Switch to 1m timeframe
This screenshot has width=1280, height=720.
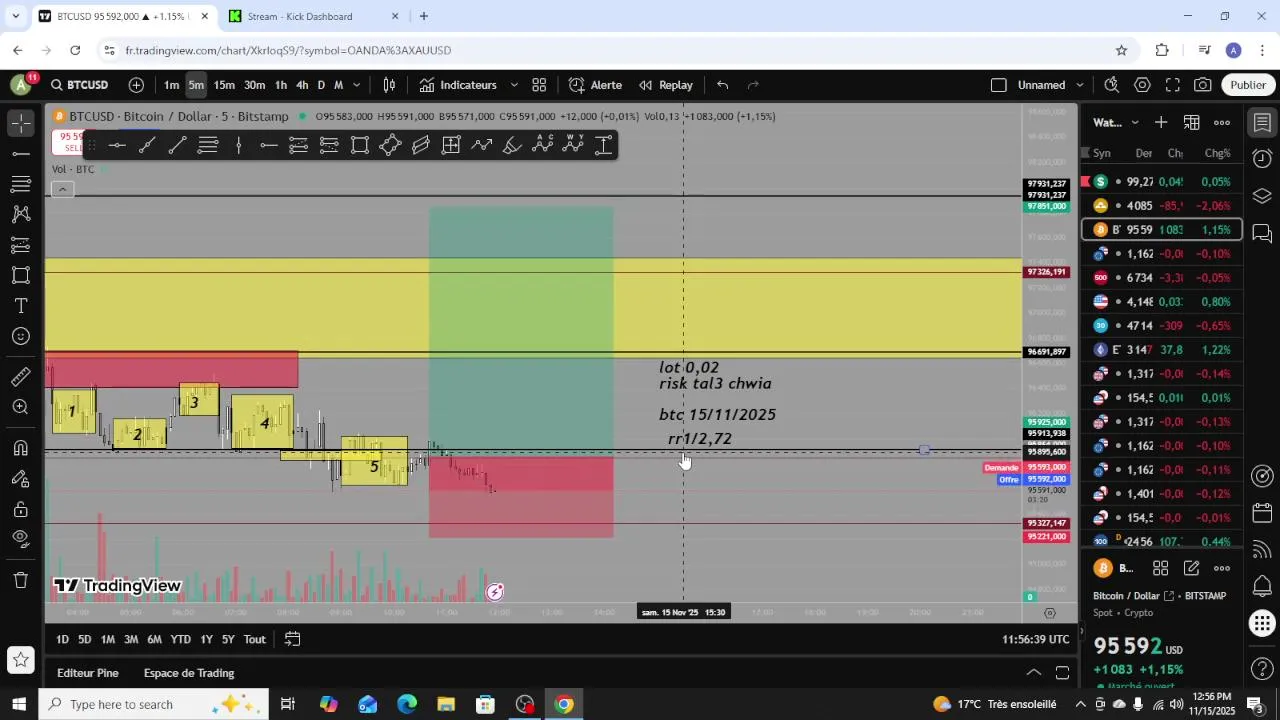coord(171,85)
